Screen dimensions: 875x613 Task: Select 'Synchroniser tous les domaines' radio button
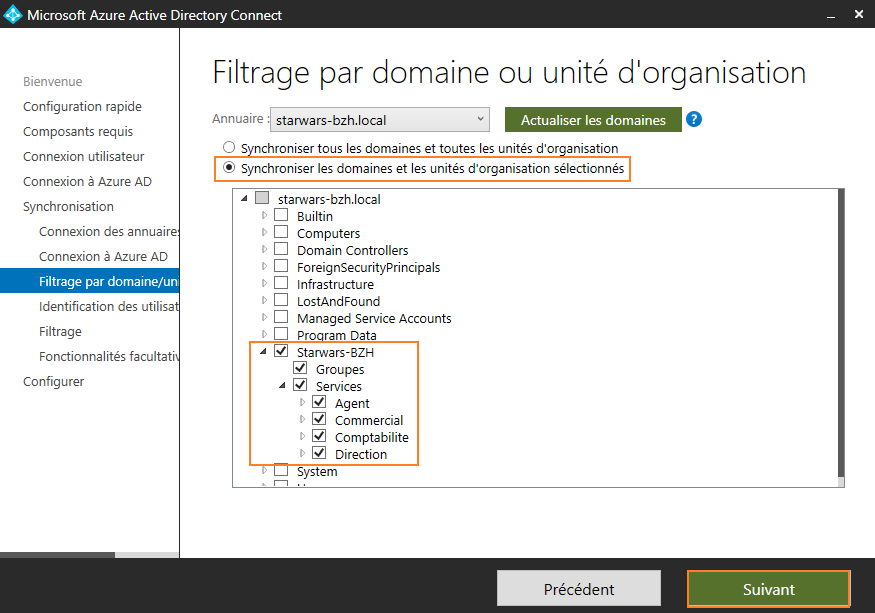(x=229, y=147)
